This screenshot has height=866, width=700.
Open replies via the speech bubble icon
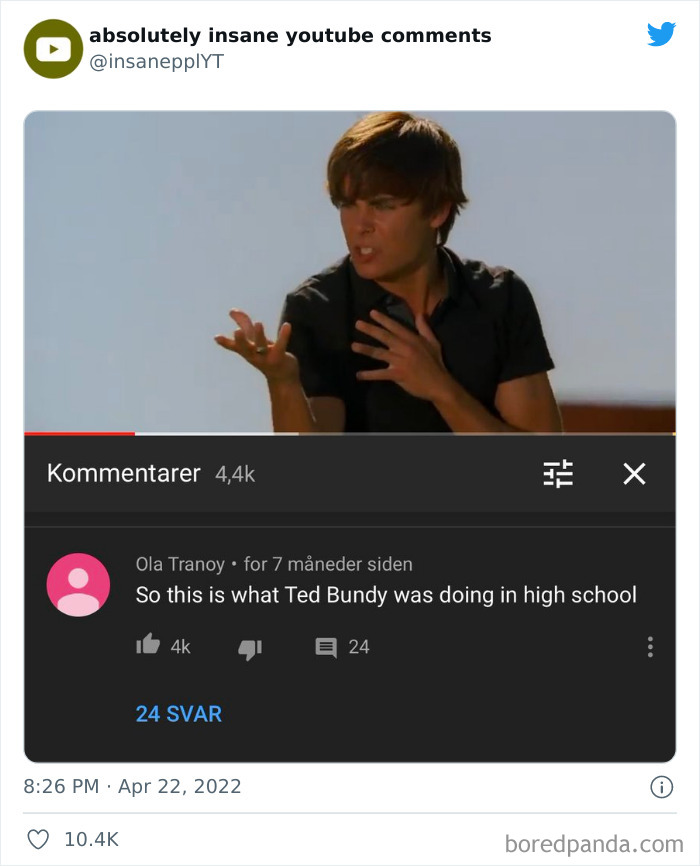coord(324,647)
